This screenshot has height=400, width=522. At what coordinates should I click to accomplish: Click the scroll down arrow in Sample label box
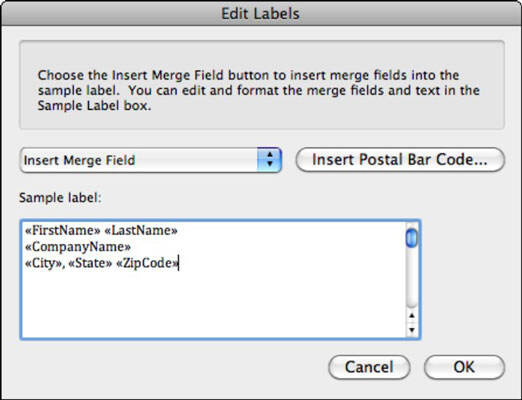click(412, 330)
